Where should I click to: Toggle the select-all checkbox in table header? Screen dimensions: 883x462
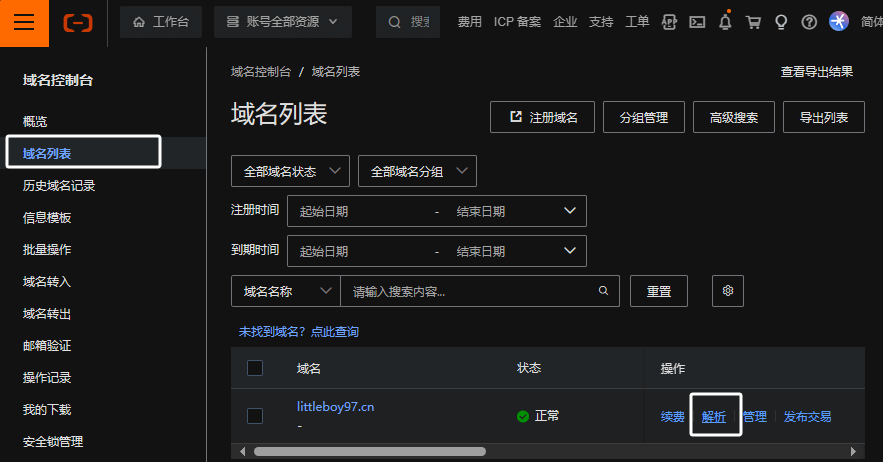point(255,368)
